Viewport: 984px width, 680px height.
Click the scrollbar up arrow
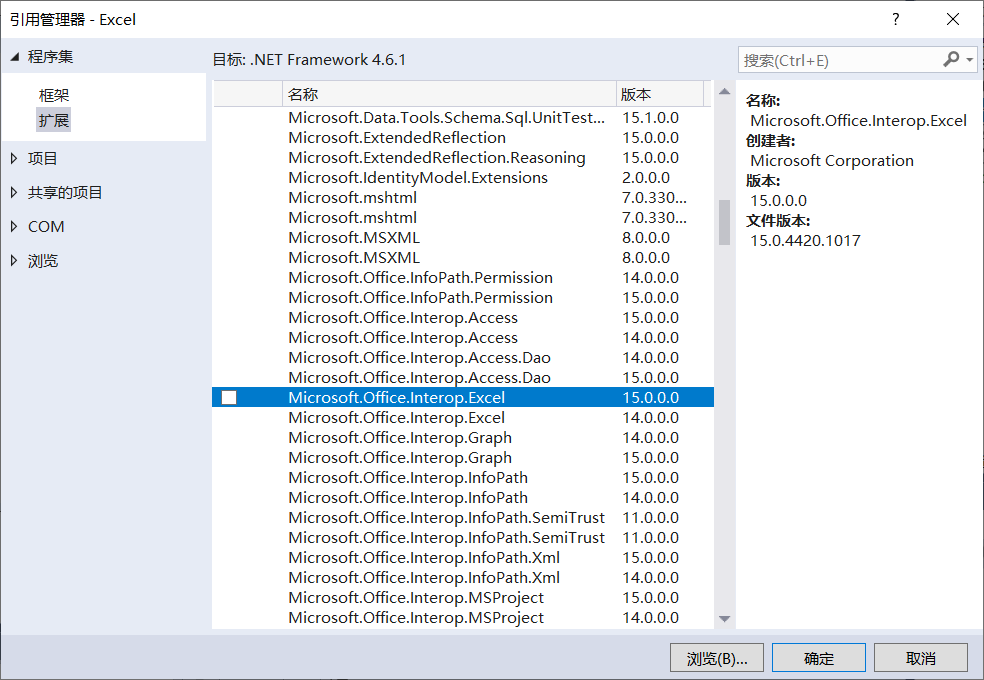coord(724,92)
